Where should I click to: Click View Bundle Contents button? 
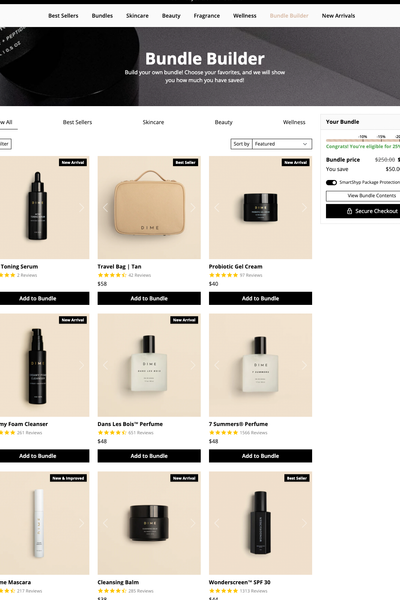pyautogui.click(x=363, y=196)
